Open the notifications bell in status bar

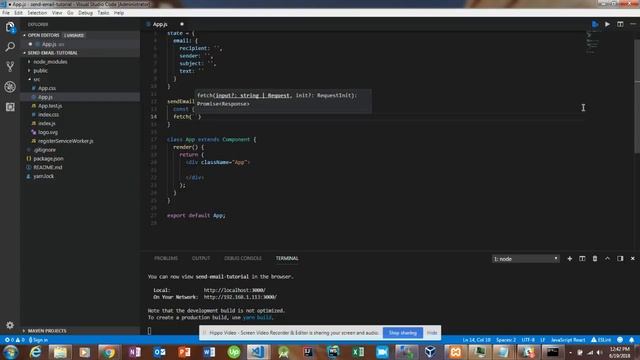(631, 340)
